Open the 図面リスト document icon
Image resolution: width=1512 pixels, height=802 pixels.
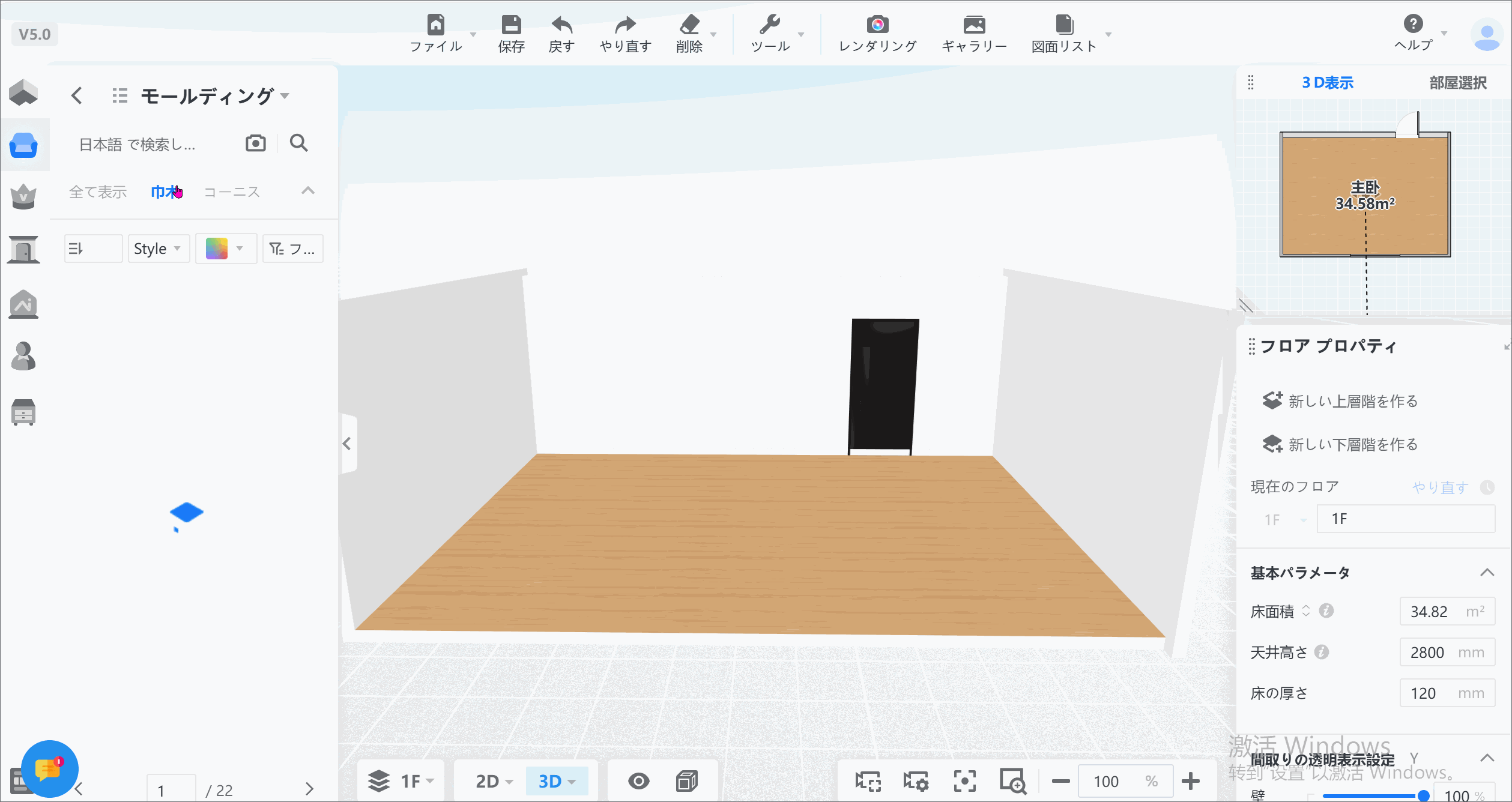pyautogui.click(x=1064, y=25)
